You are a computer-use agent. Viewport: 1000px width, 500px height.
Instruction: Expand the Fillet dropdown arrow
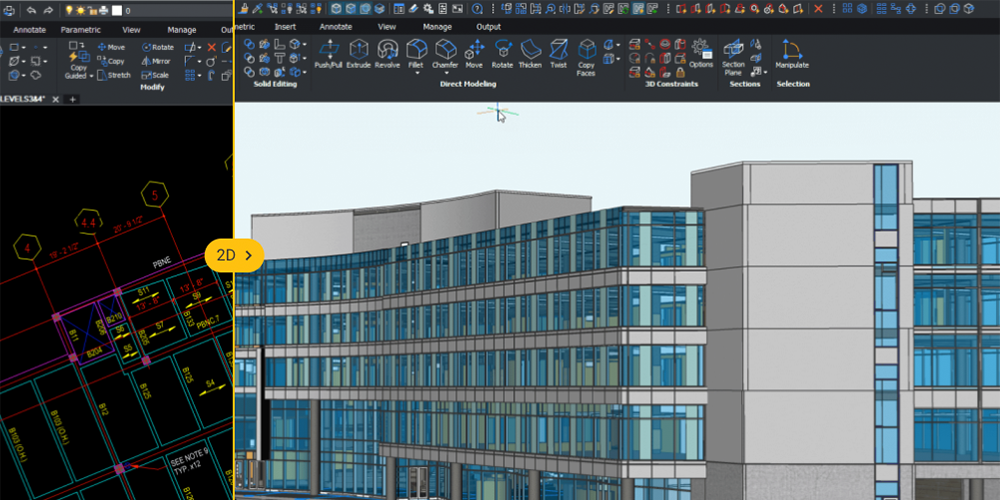click(x=416, y=73)
